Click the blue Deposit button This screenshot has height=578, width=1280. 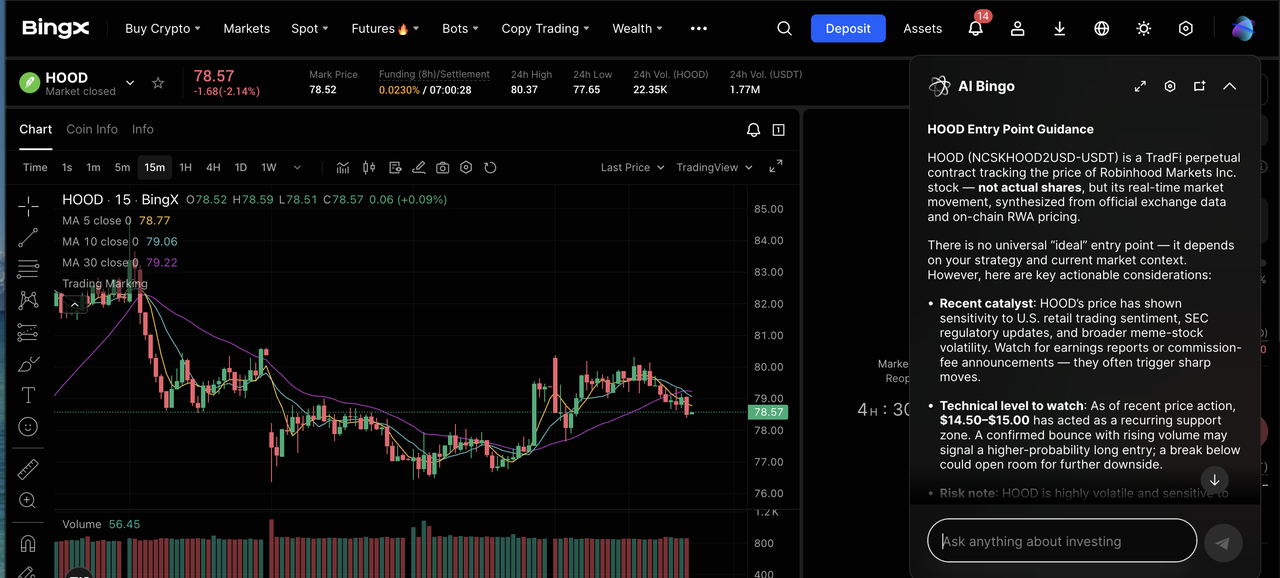pyautogui.click(x=847, y=28)
